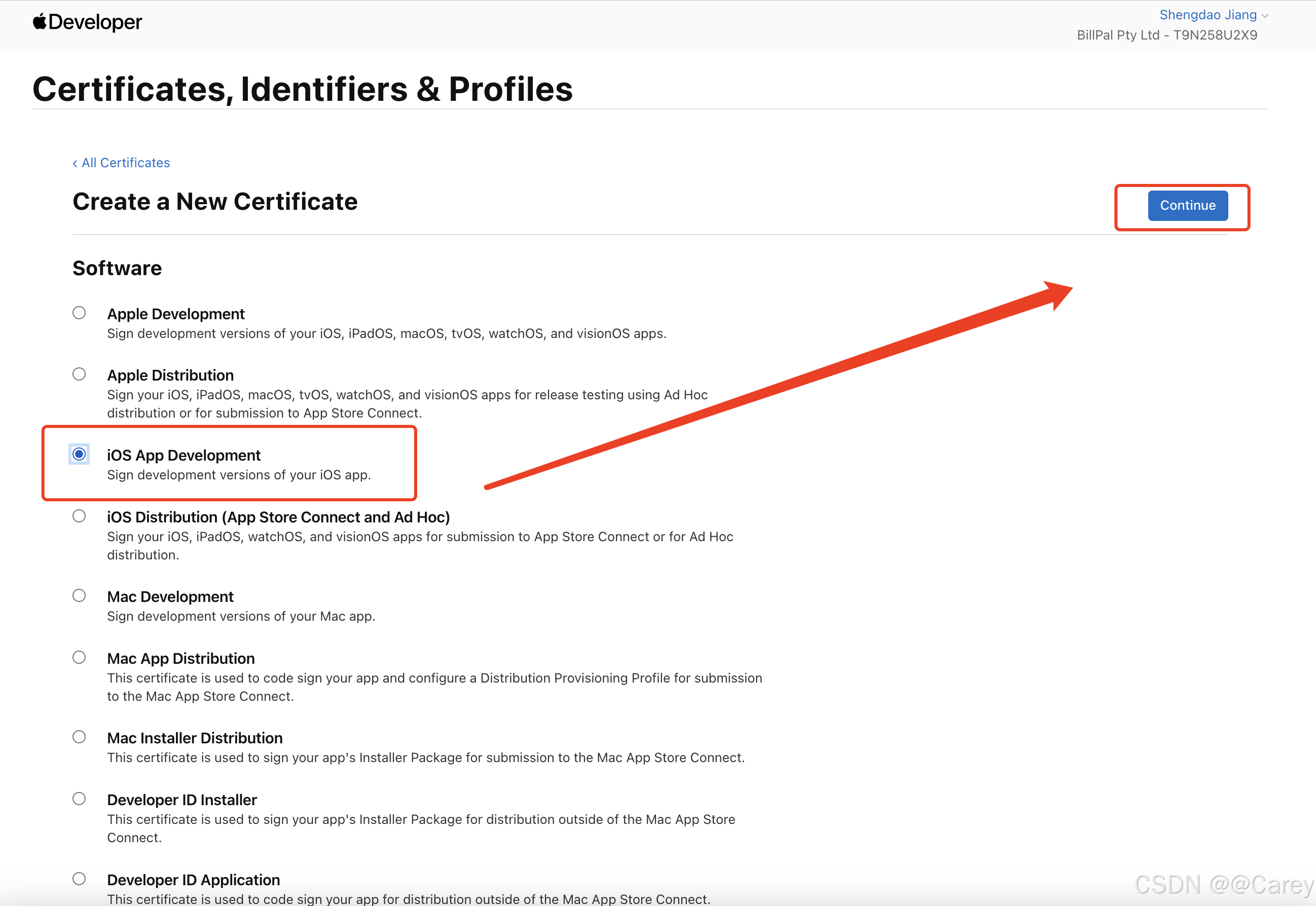Viewport: 1316px width, 906px height.
Task: Select the Mac Development radio button
Action: tap(79, 595)
